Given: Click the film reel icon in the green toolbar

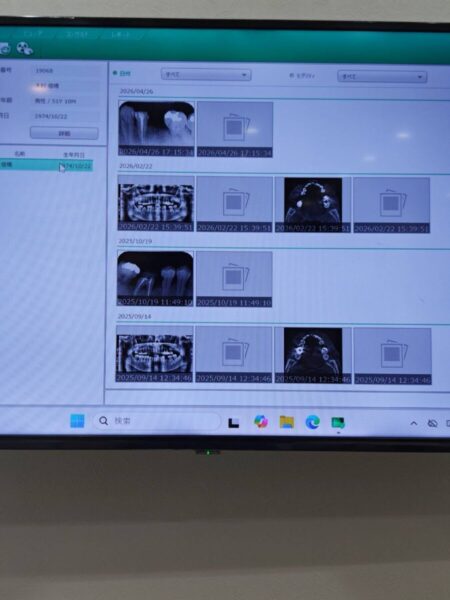Looking at the screenshot, I should 24,49.
